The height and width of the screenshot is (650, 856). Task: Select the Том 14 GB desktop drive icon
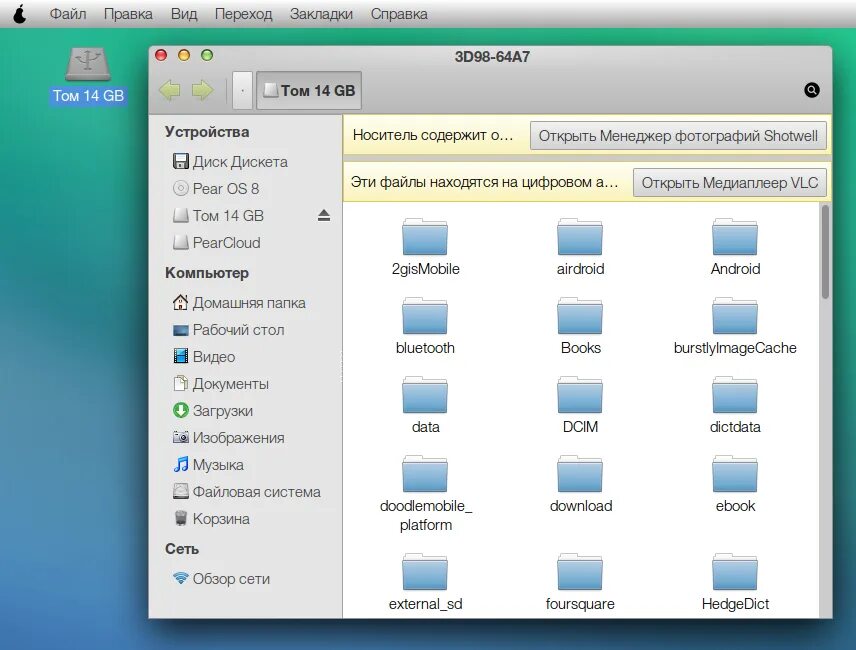(88, 64)
